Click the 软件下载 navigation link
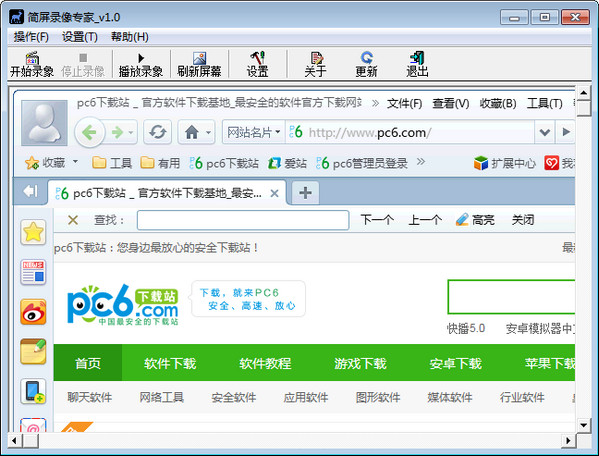Image resolution: width=599 pixels, height=456 pixels. [x=170, y=363]
